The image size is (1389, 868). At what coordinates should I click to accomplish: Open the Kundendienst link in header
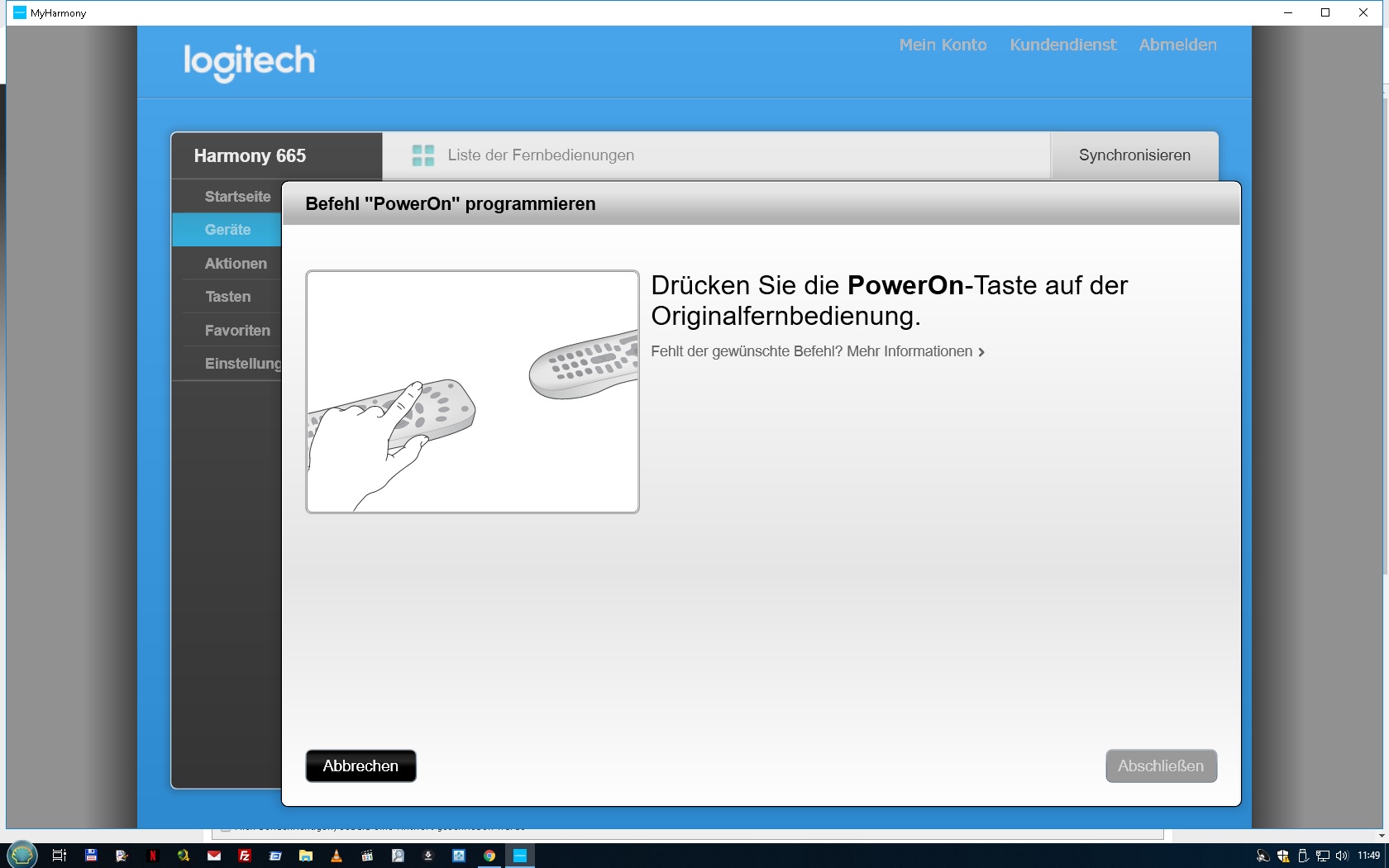pyautogui.click(x=1062, y=45)
